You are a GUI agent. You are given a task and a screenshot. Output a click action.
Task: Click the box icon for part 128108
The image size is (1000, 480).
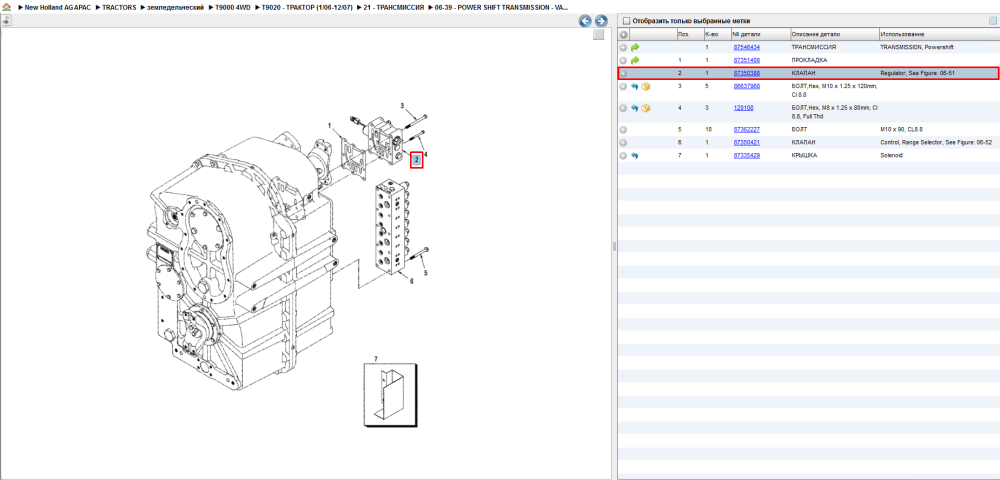(645, 108)
